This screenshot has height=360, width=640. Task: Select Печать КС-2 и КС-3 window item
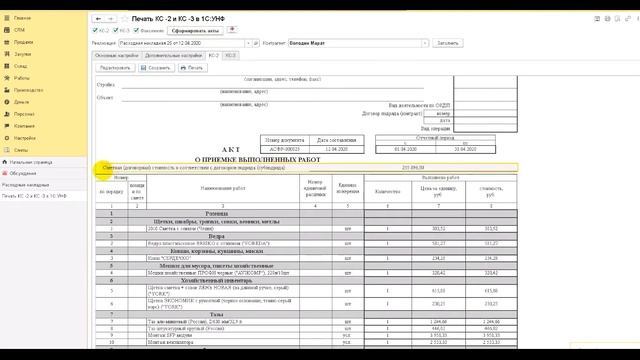(x=34, y=196)
